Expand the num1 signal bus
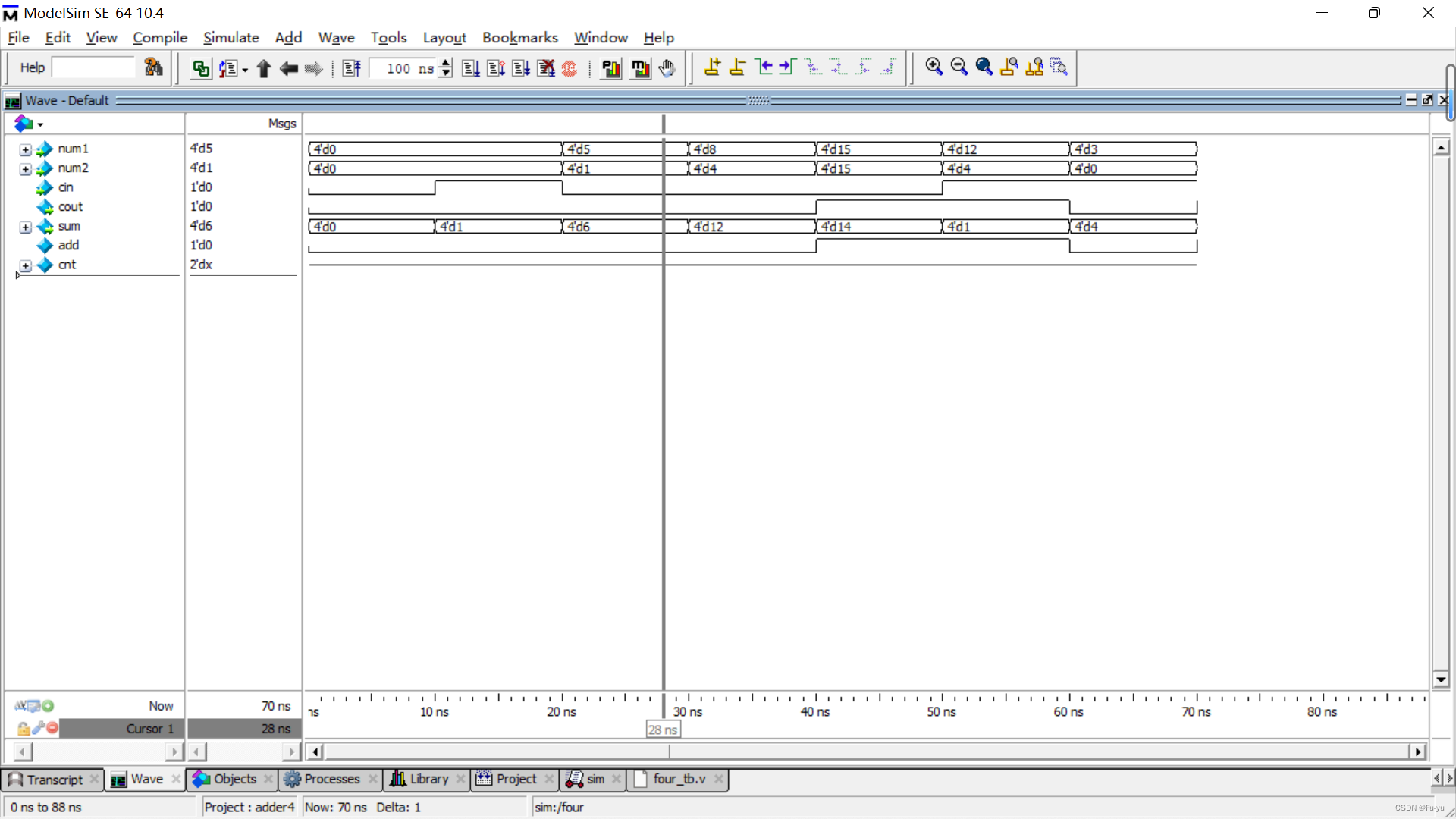The height and width of the screenshot is (819, 1456). (x=26, y=149)
